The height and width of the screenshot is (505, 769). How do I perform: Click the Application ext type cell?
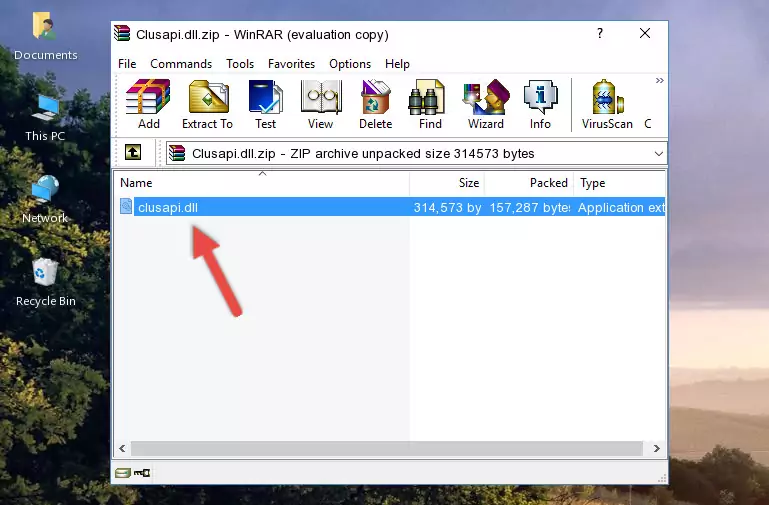click(621, 207)
